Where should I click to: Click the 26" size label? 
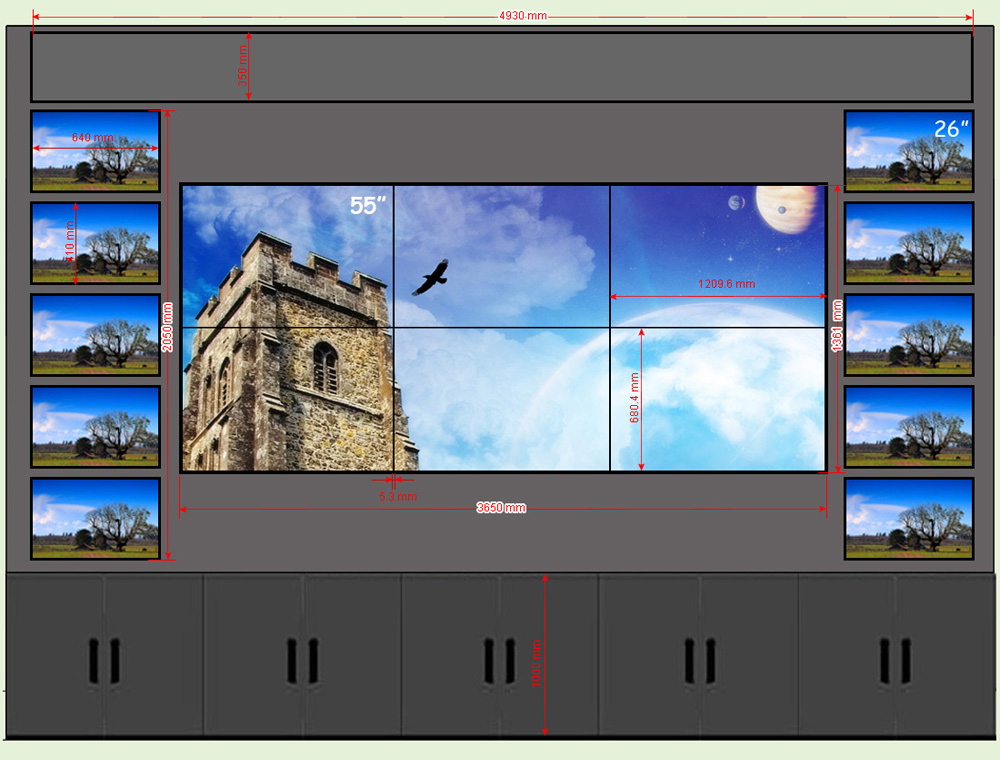951,129
